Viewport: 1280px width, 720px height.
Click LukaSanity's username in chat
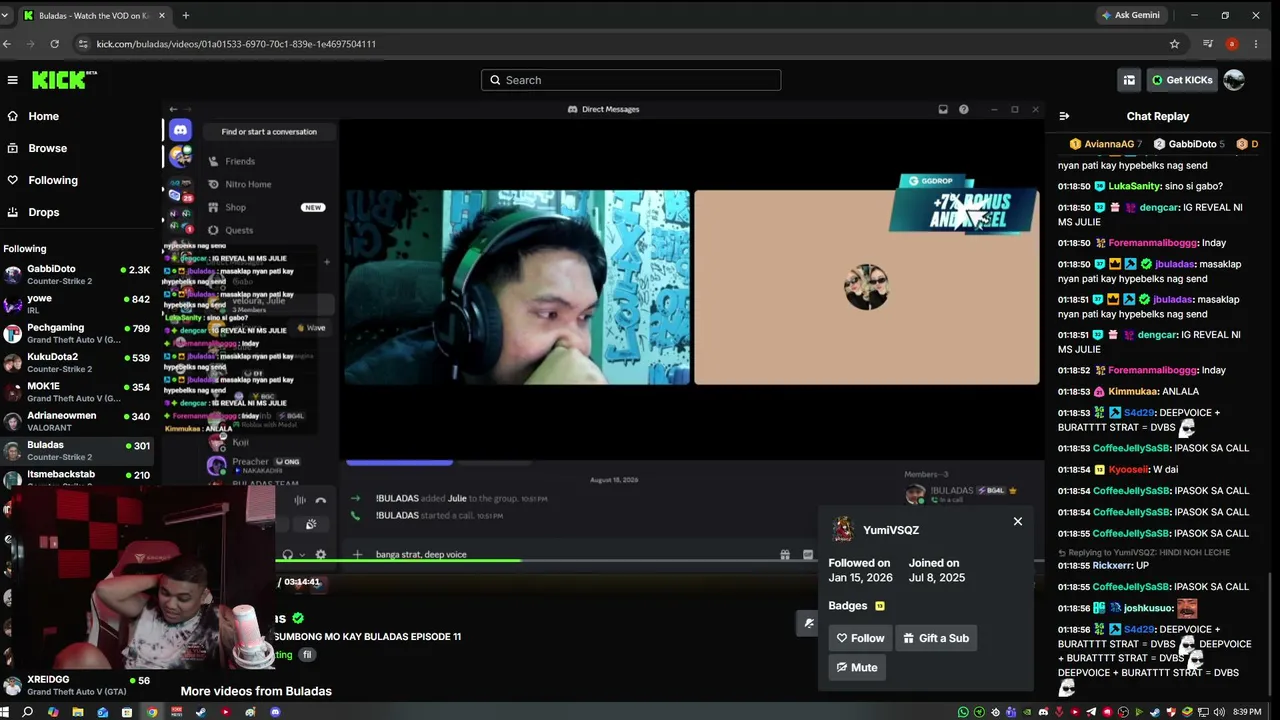(1134, 186)
